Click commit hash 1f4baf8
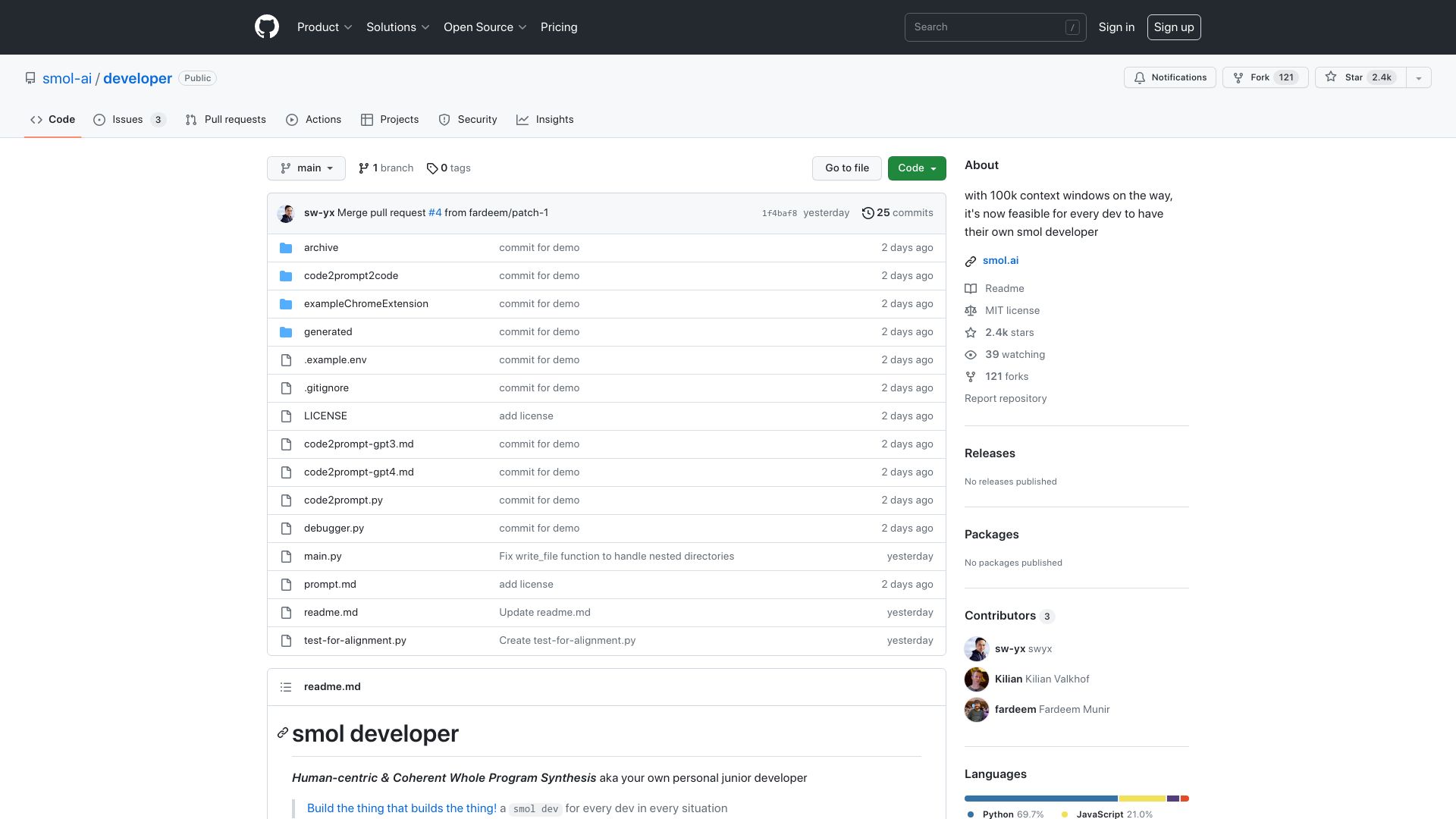The width and height of the screenshot is (1456, 819). point(780,214)
